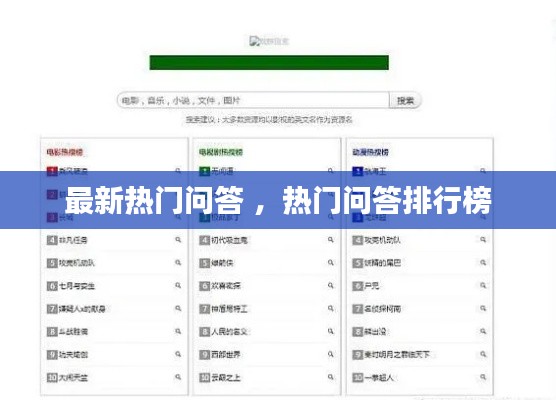Open TV entry 欢喜密探
Viewport: 556px width, 400px height.
coord(226,286)
